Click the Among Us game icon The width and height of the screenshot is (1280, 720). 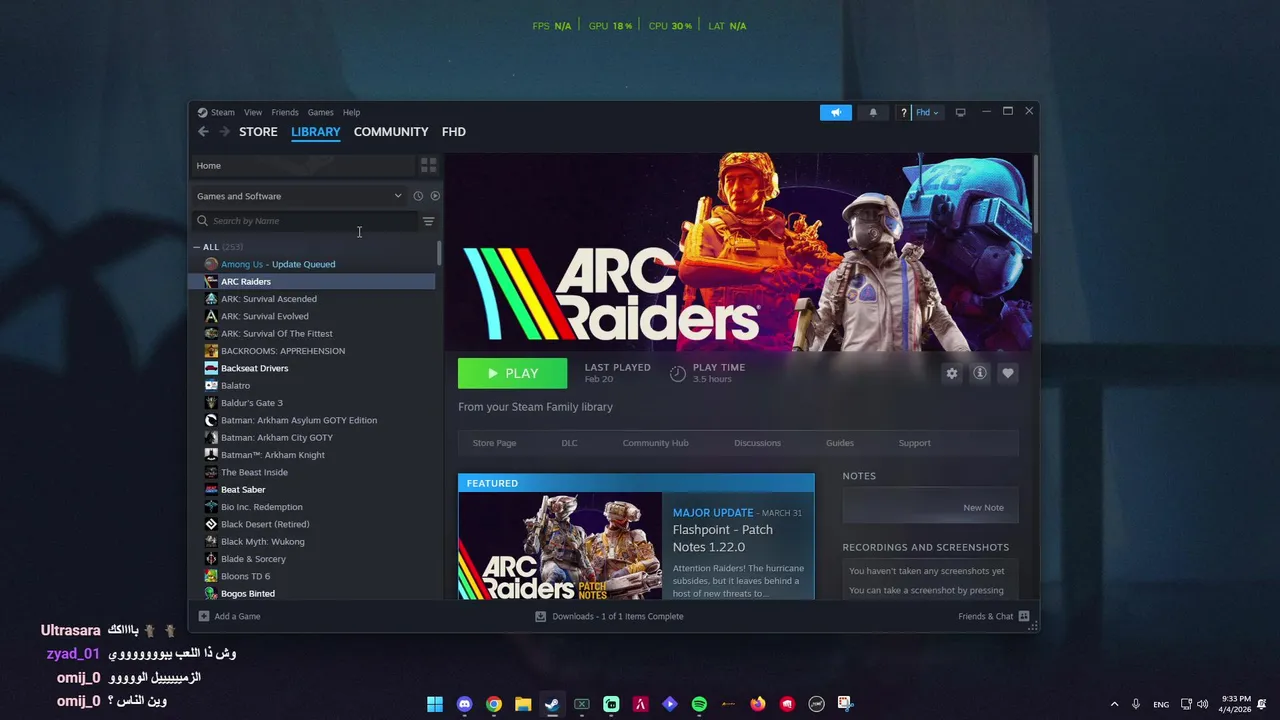[211, 264]
